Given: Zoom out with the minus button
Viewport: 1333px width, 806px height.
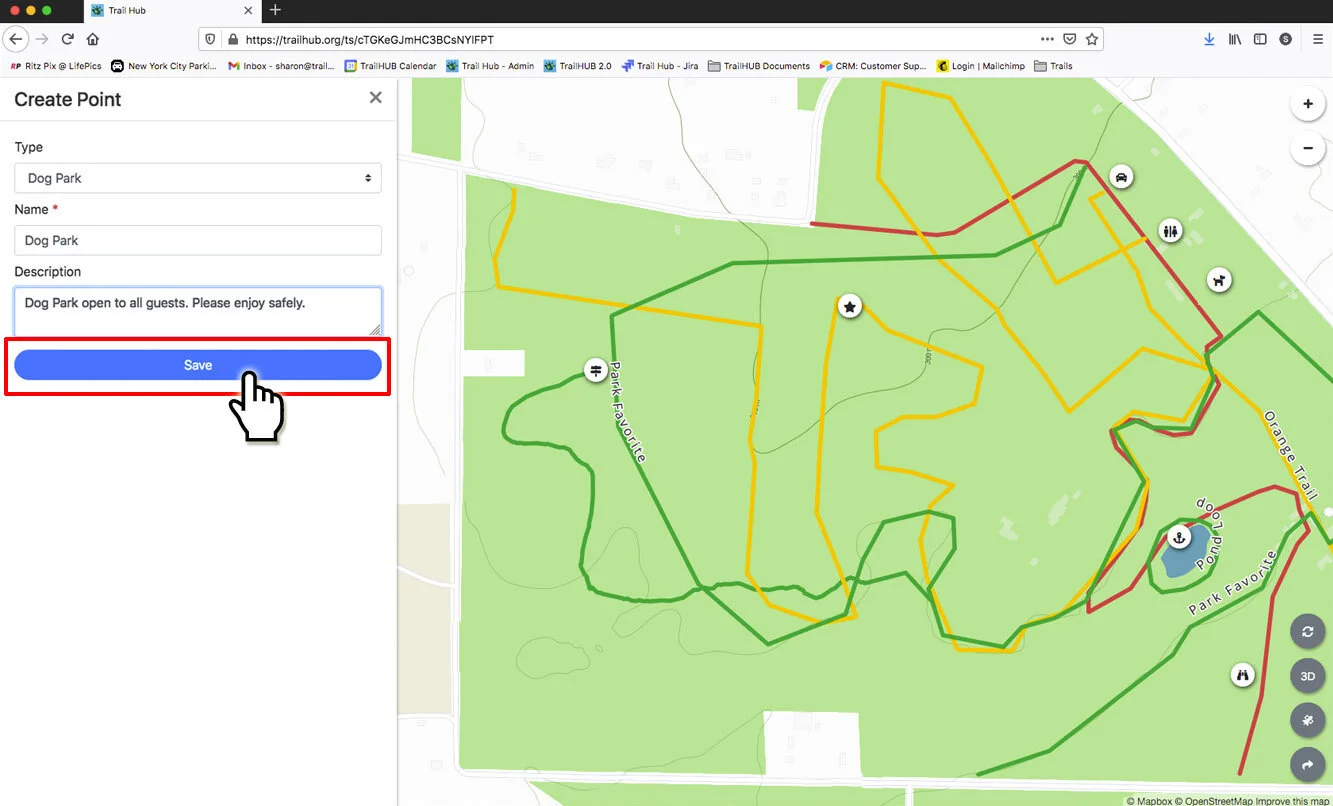Looking at the screenshot, I should tap(1307, 149).
